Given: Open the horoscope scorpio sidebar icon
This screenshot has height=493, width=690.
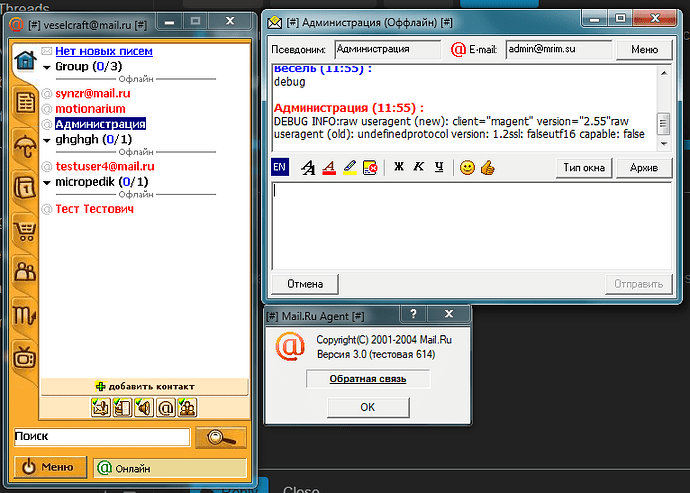Looking at the screenshot, I should 25,315.
